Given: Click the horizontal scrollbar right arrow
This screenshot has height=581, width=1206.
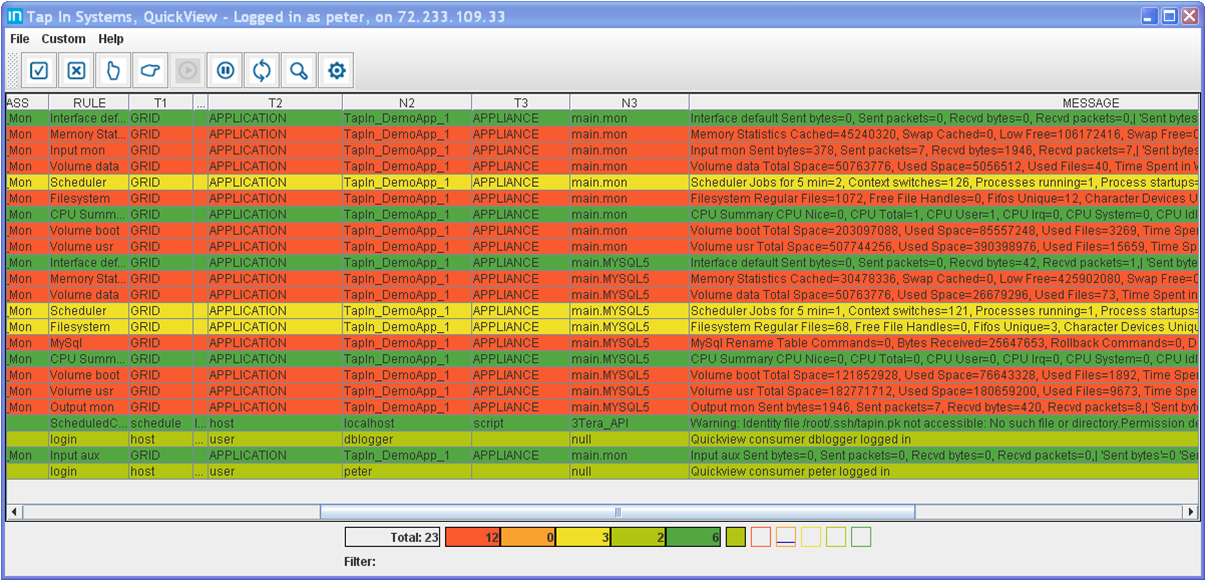Looking at the screenshot, I should click(1190, 512).
